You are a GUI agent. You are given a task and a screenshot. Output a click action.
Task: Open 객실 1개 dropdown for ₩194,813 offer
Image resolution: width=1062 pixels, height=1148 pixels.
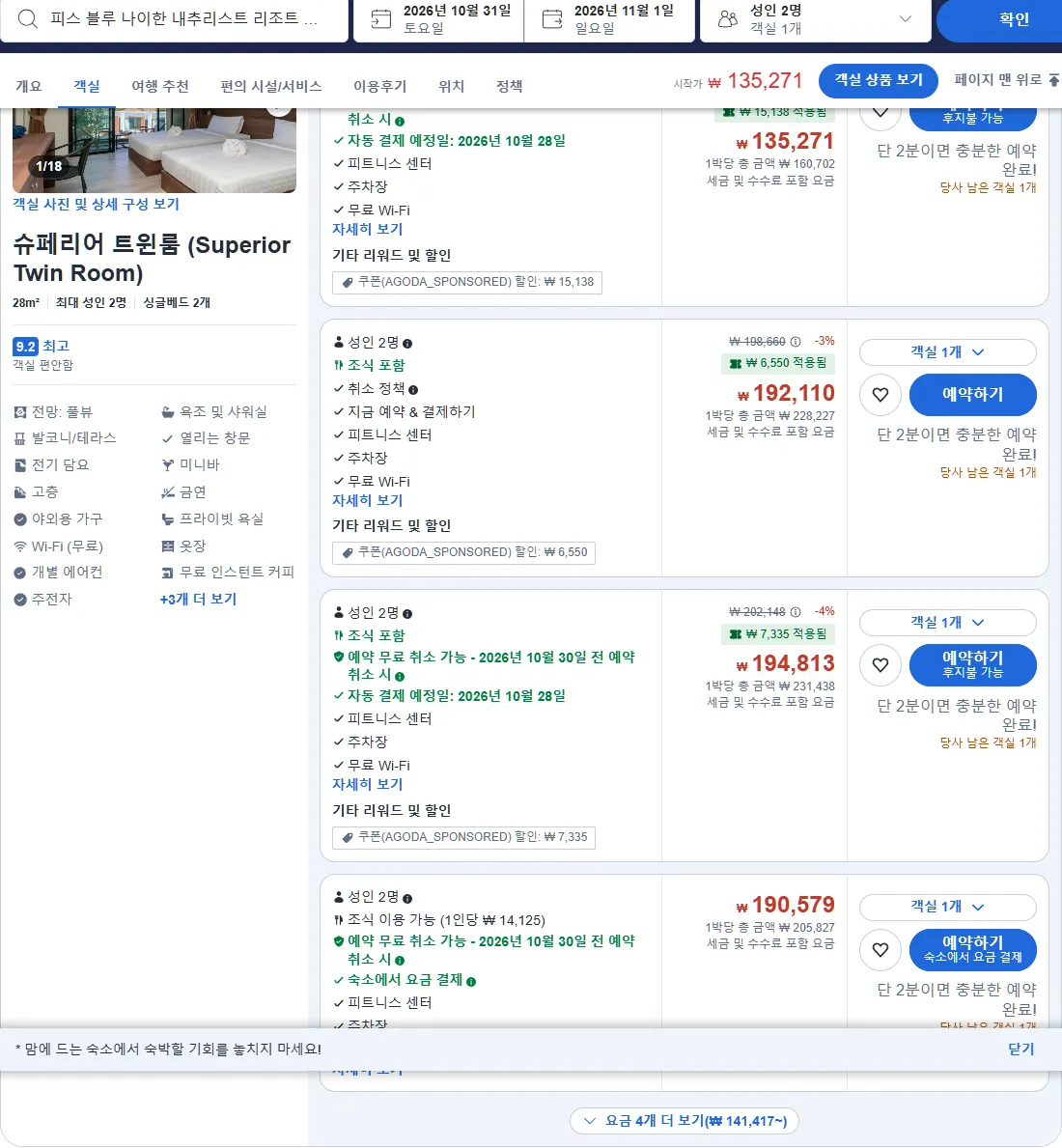pos(948,623)
